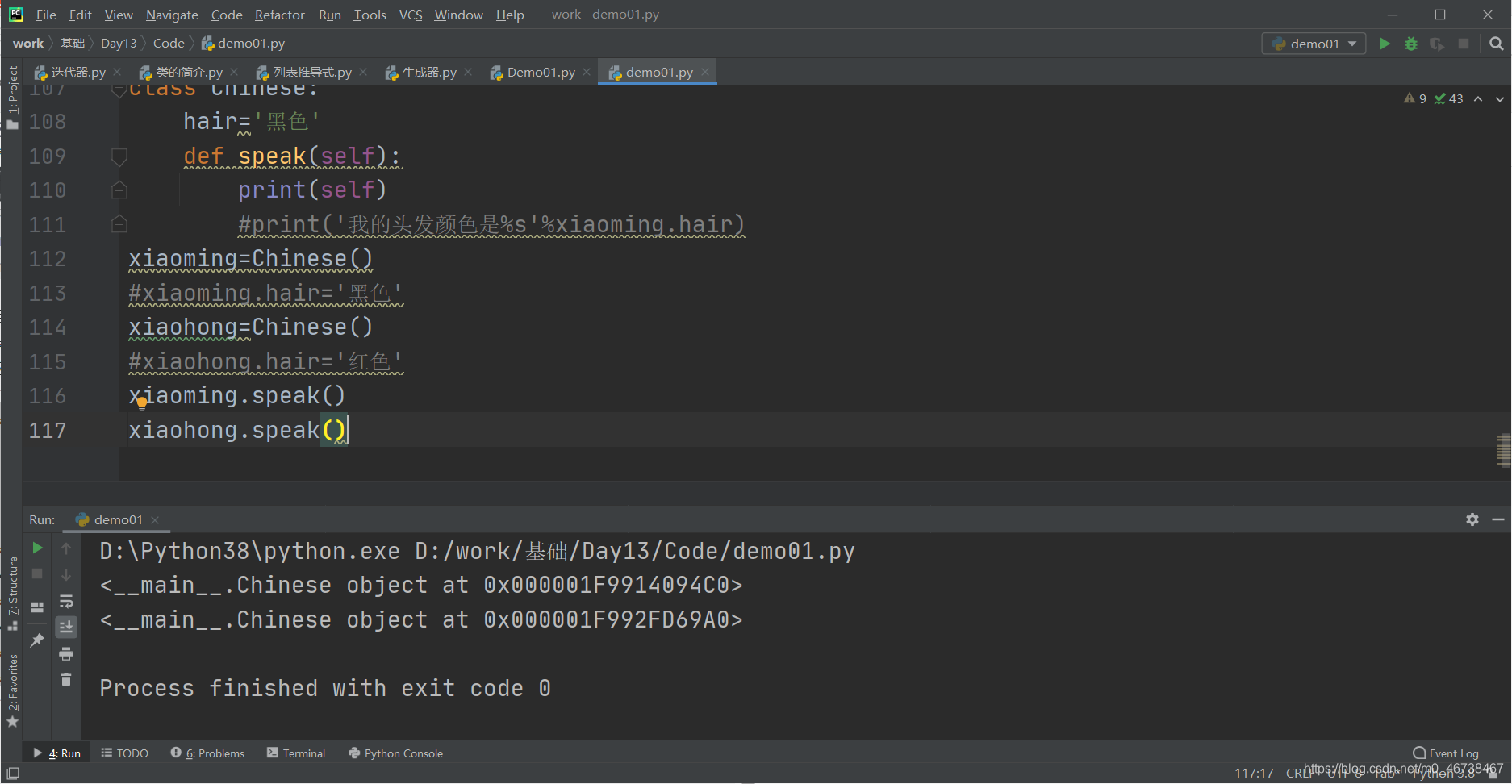Clear all Run console output
Viewport: 1512px width, 784px height.
tap(66, 680)
